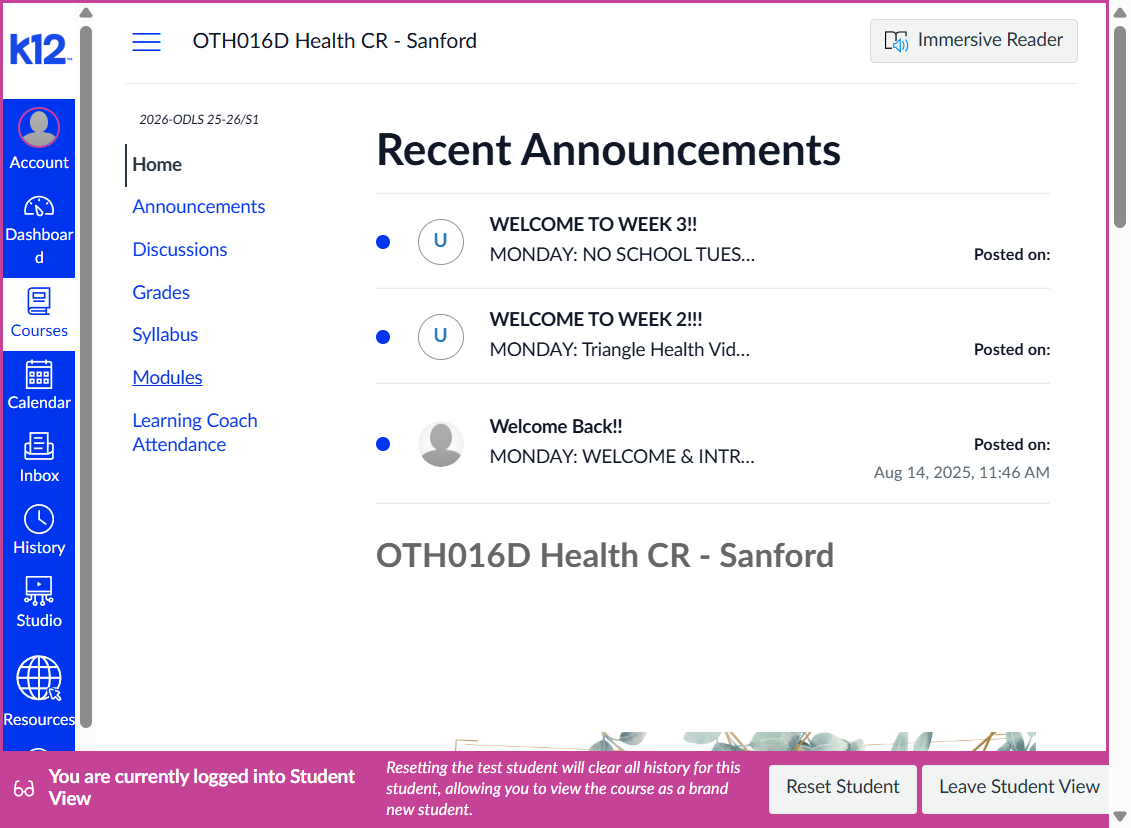Click the MONDAY: NO SCHOOL TUES... preview text
The image size is (1131, 828).
point(622,255)
